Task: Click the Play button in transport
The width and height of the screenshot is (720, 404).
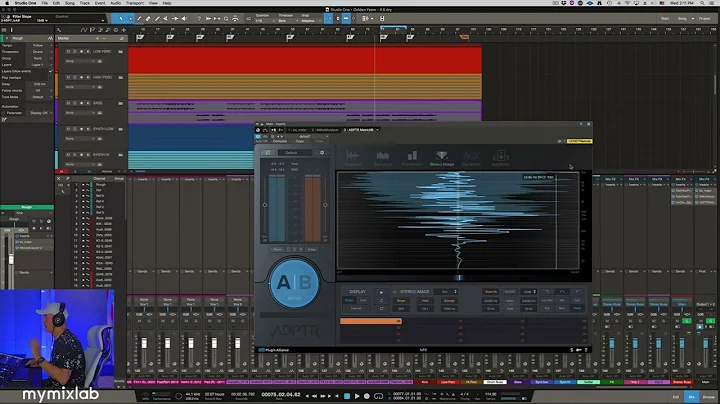Action: coord(357,396)
